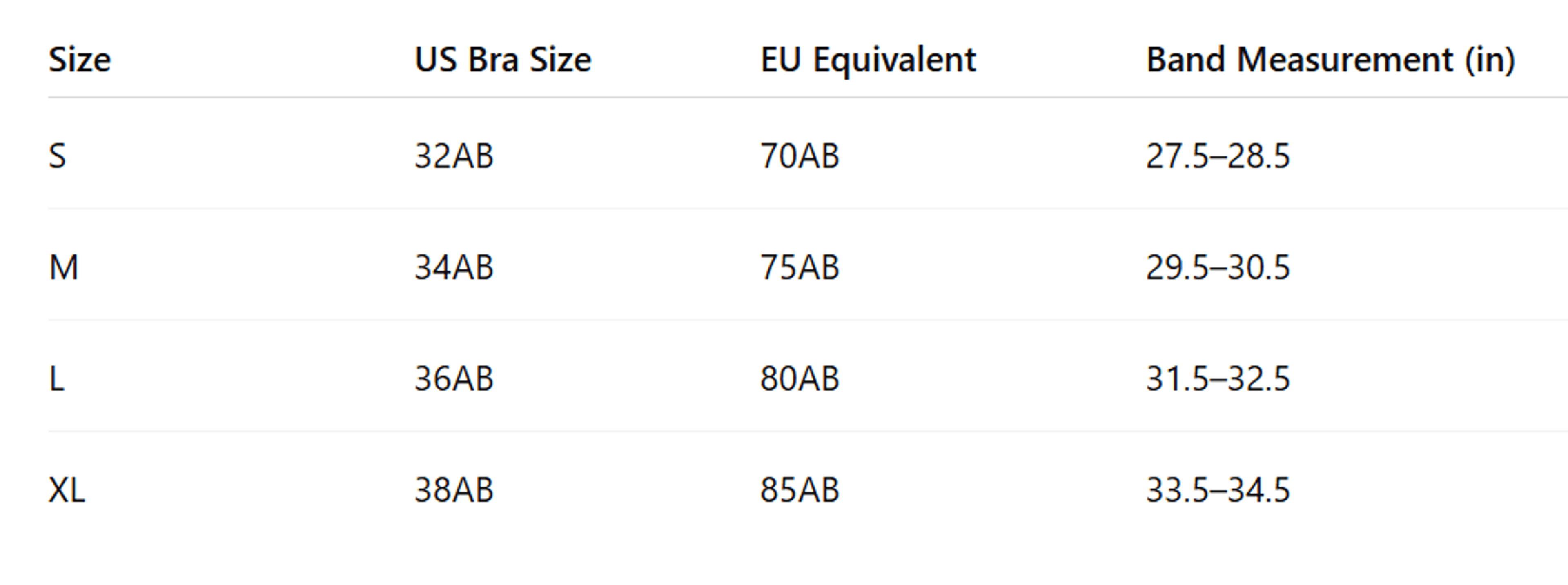Click the 27.5–28.5 band measurement

coord(1218,156)
